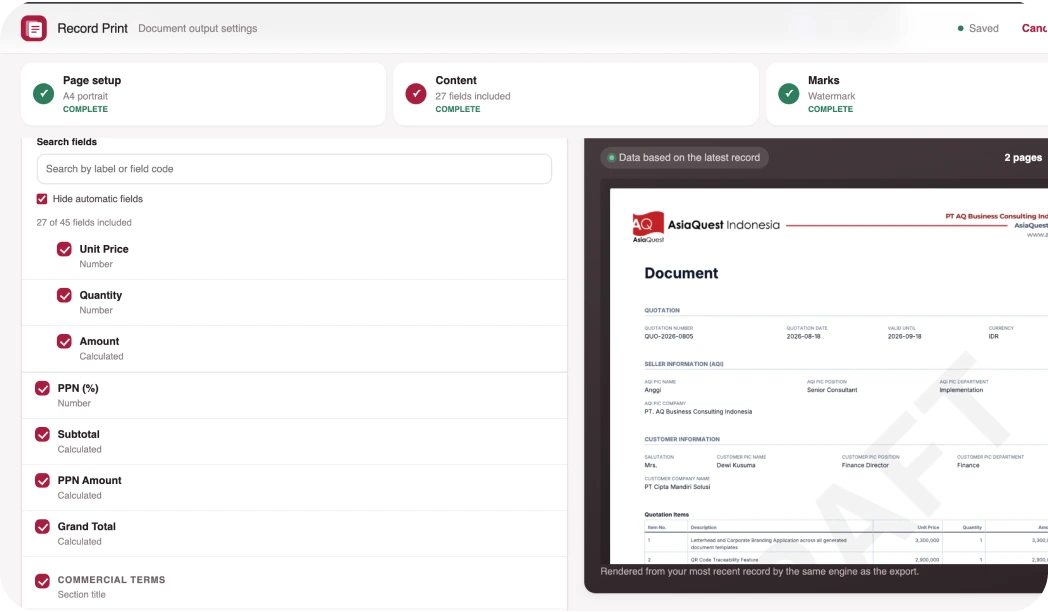Uncheck the Amount field
Screen dimensions: 1048x612
[64, 341]
